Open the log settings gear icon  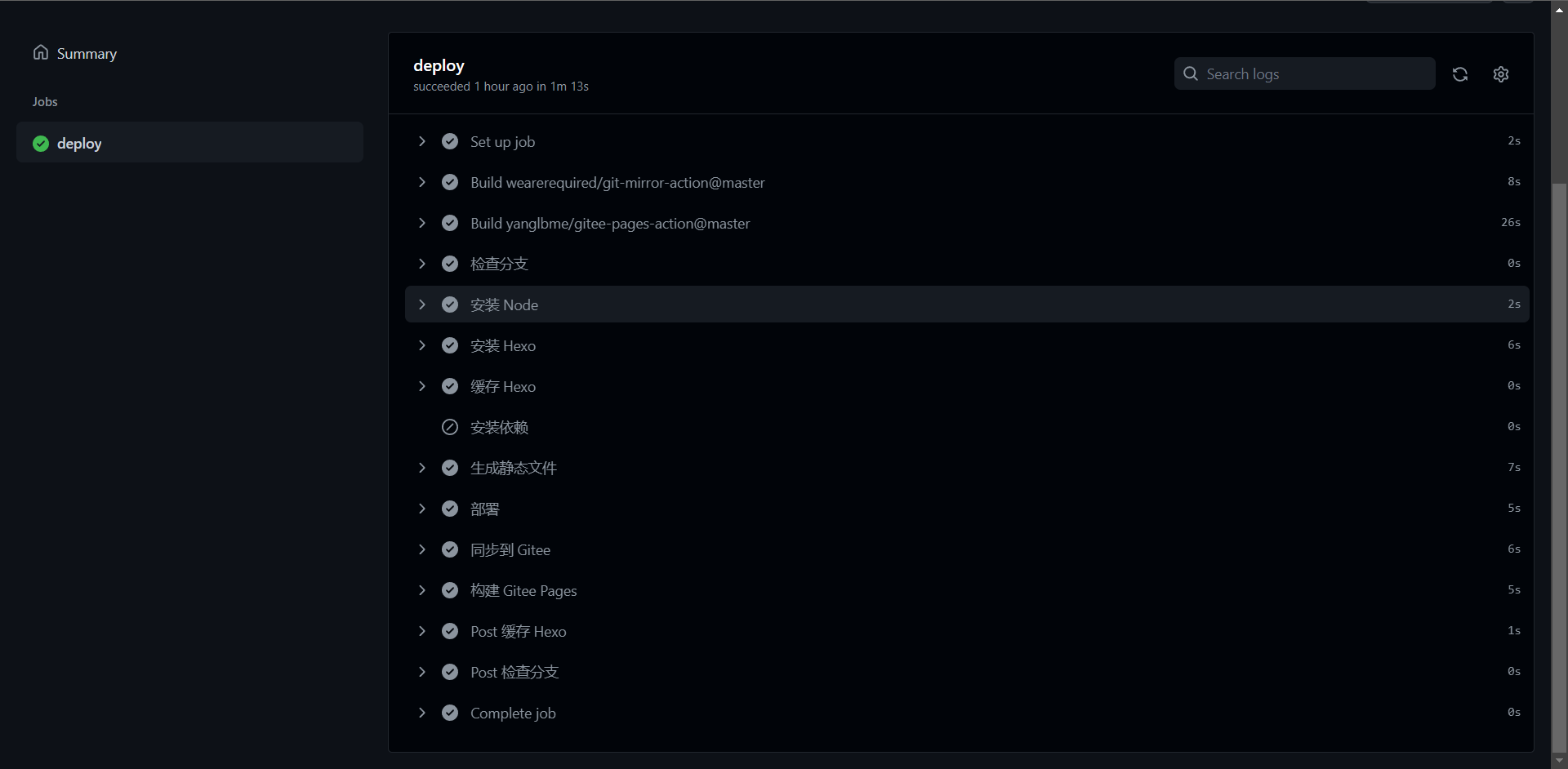click(1501, 74)
